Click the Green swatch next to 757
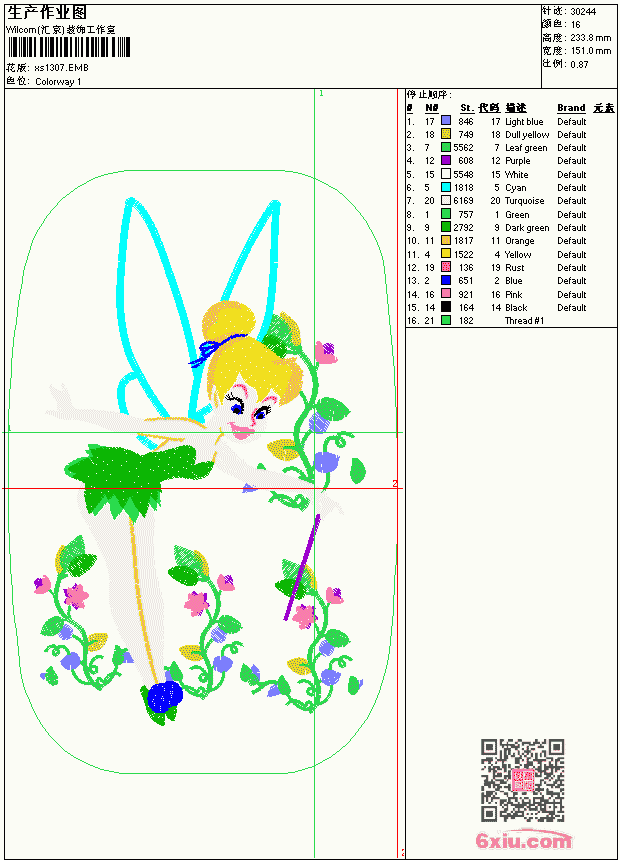Viewport: 620px width, 860px height. click(x=446, y=214)
